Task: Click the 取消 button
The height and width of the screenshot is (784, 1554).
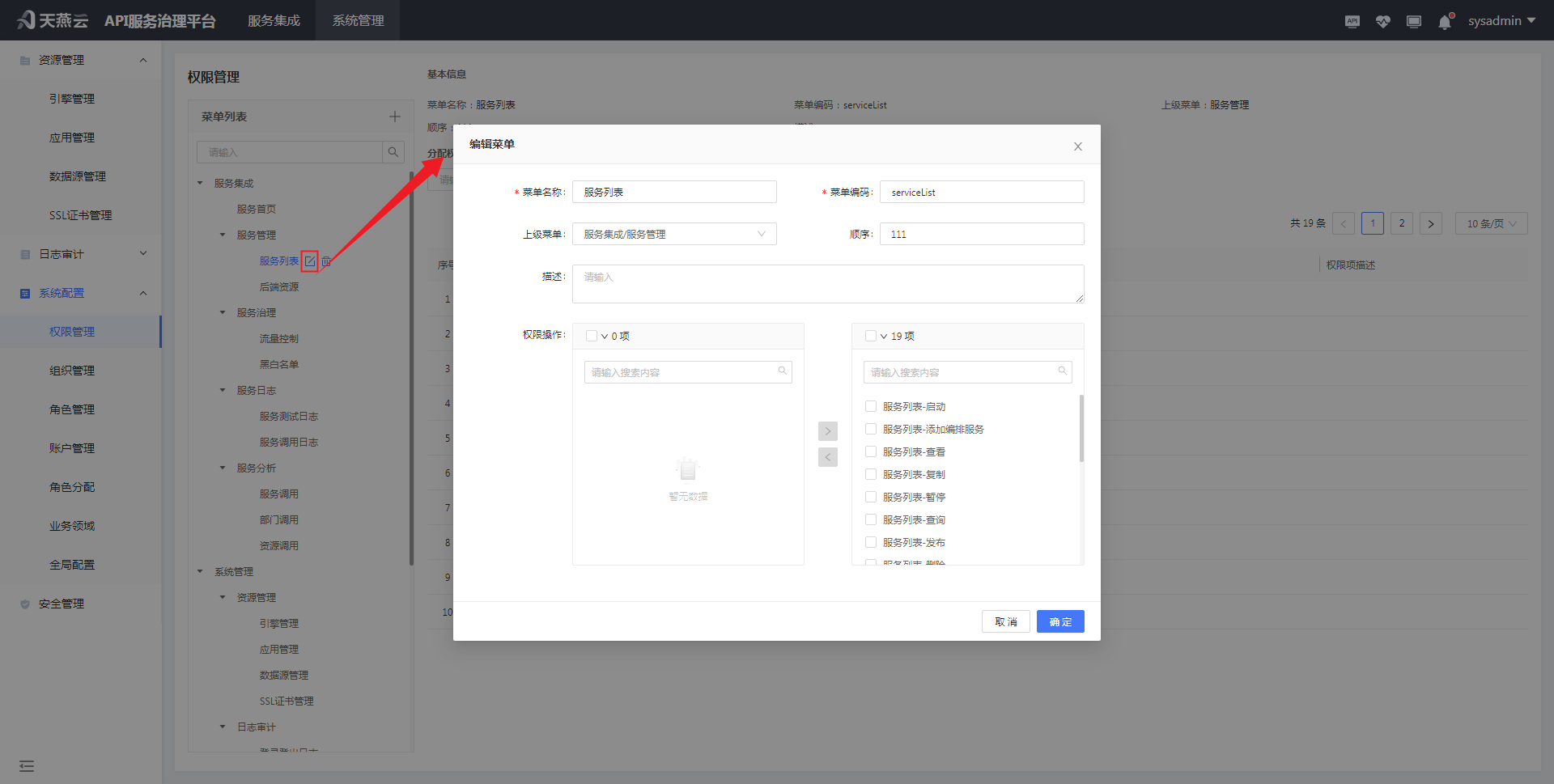Action: click(1005, 621)
